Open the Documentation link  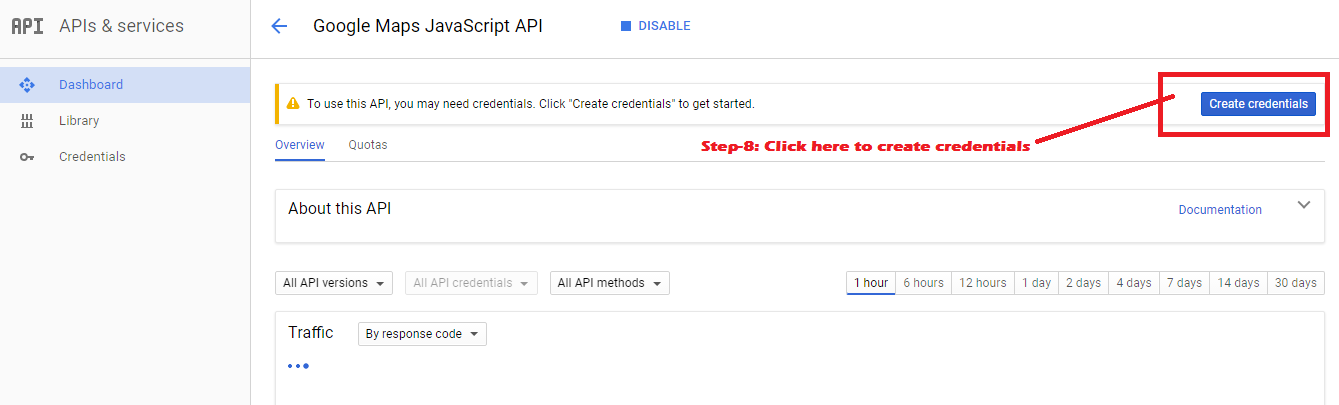[x=1220, y=210]
